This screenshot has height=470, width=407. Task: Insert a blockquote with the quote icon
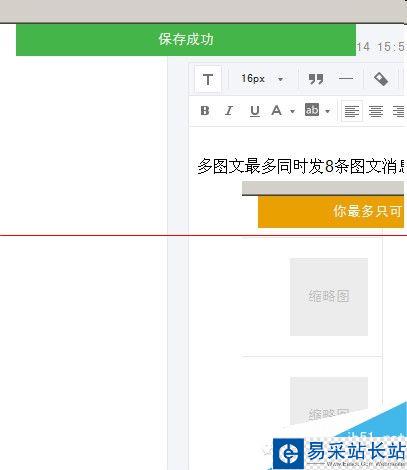coord(316,79)
